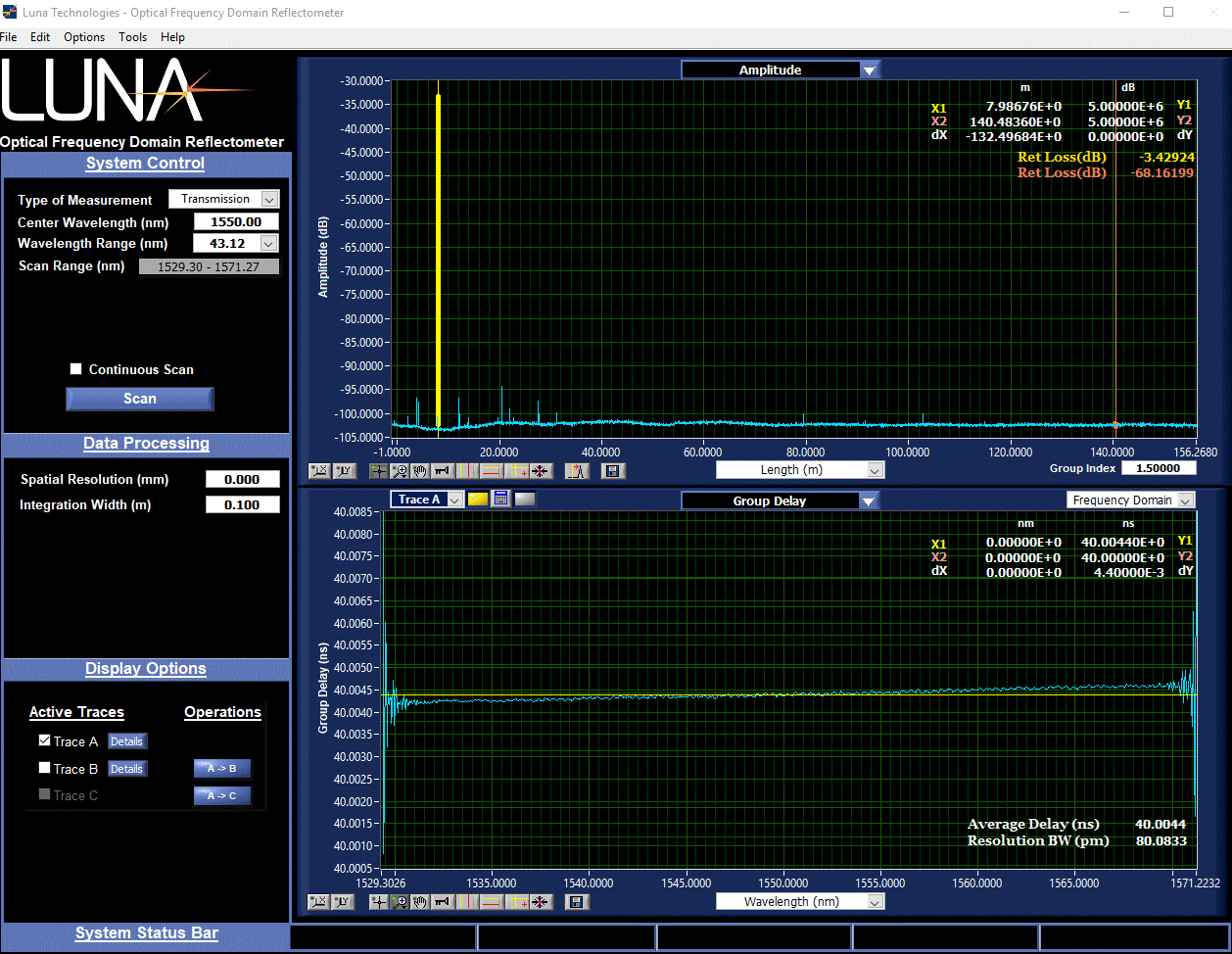This screenshot has width=1232, height=954.
Task: Open Details for Trace A
Action: click(126, 741)
